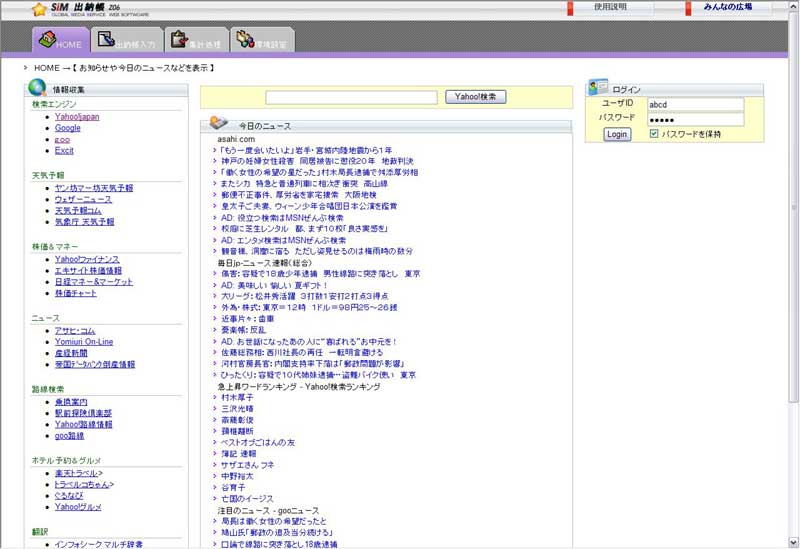Open the 使用説明 menu item
This screenshot has height=549, width=800.
(610, 7)
